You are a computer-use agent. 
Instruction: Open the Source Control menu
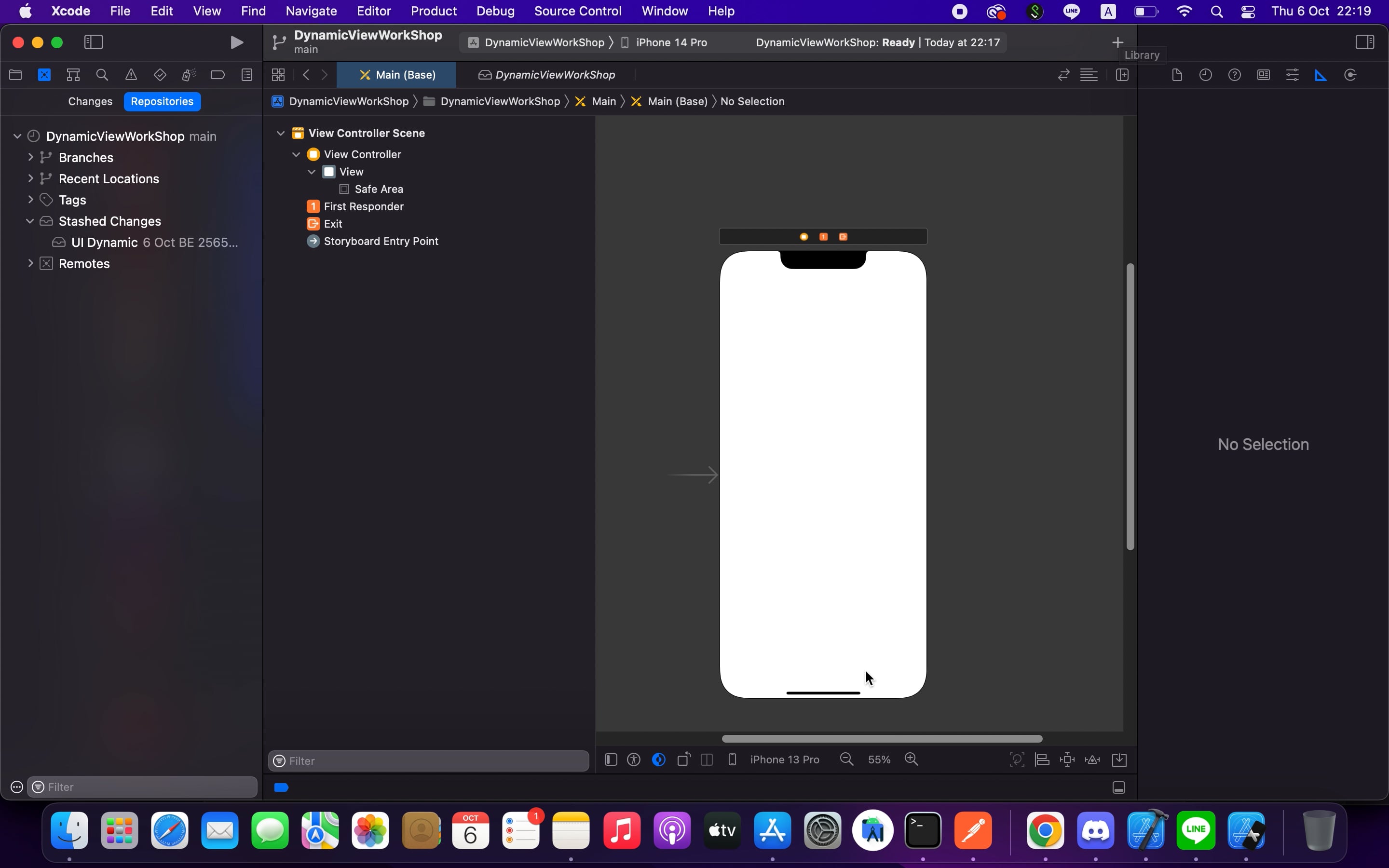[578, 11]
